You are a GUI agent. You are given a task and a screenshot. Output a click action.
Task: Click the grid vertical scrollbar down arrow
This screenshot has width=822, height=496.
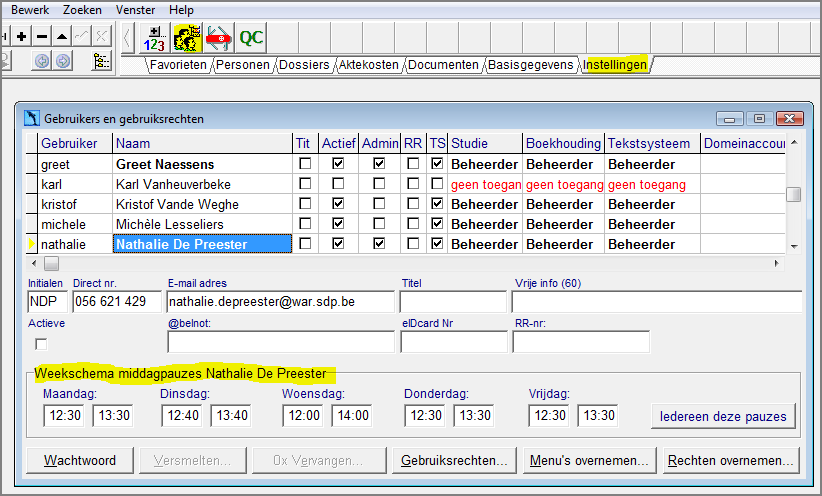(x=794, y=246)
